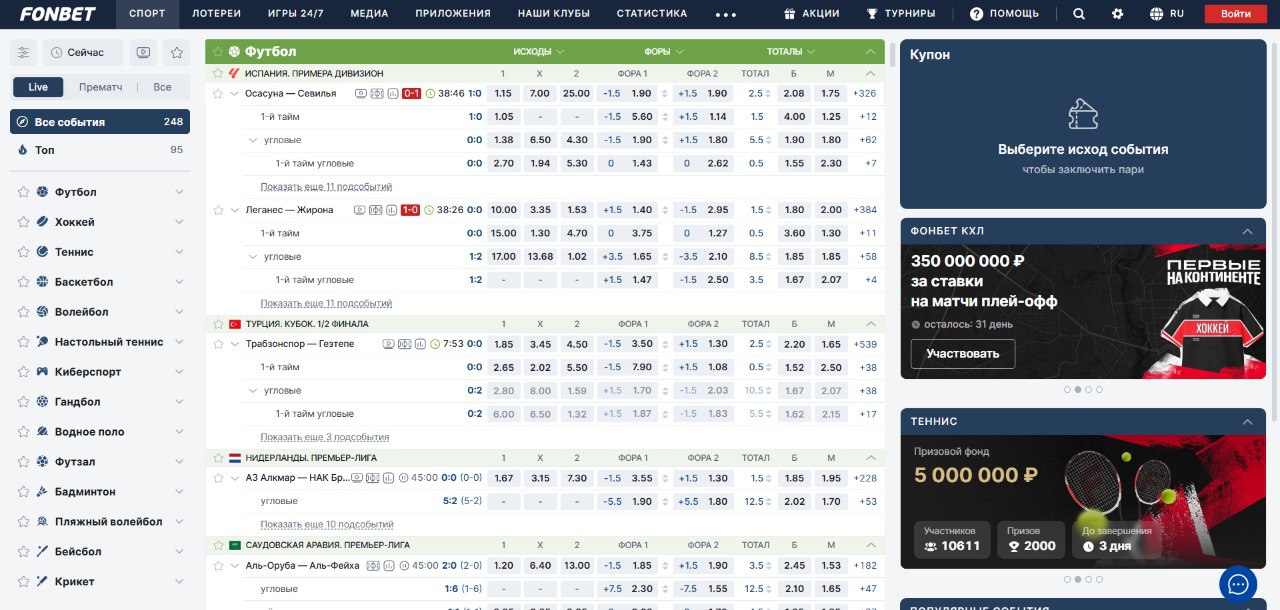Open the three-dots more menu

pos(726,14)
